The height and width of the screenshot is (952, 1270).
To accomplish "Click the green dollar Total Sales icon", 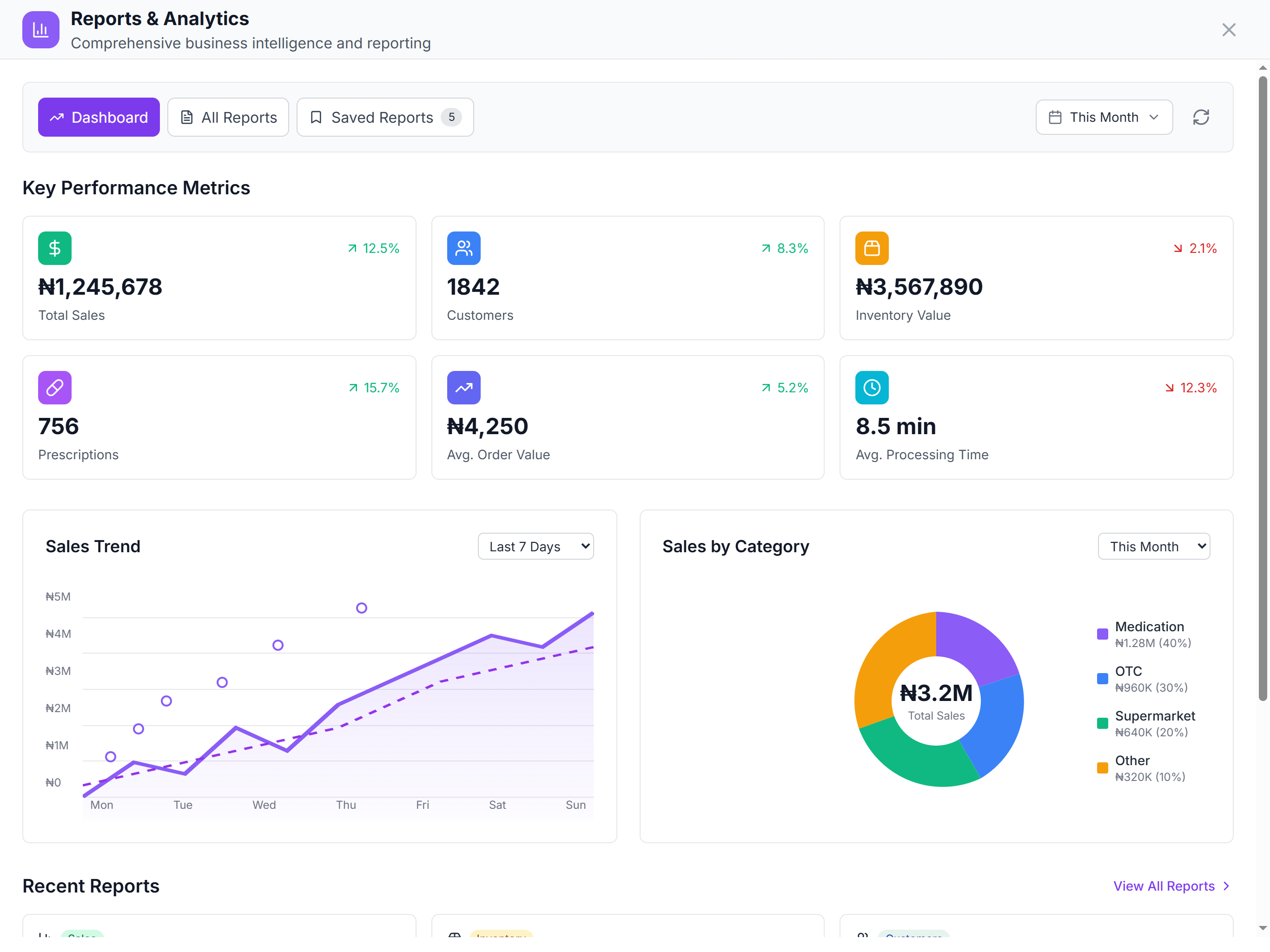I will (54, 248).
